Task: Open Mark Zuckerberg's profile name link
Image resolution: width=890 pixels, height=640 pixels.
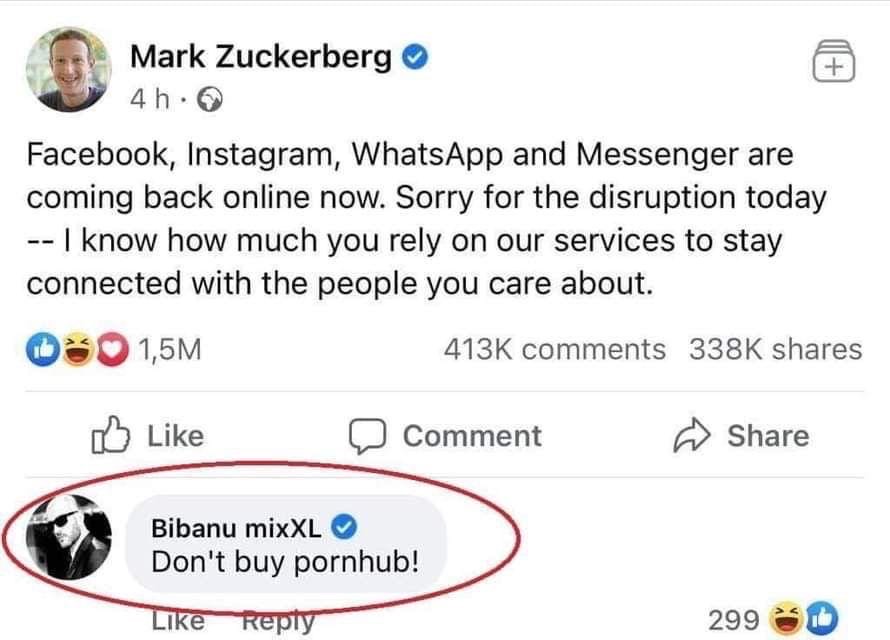Action: coord(260,58)
